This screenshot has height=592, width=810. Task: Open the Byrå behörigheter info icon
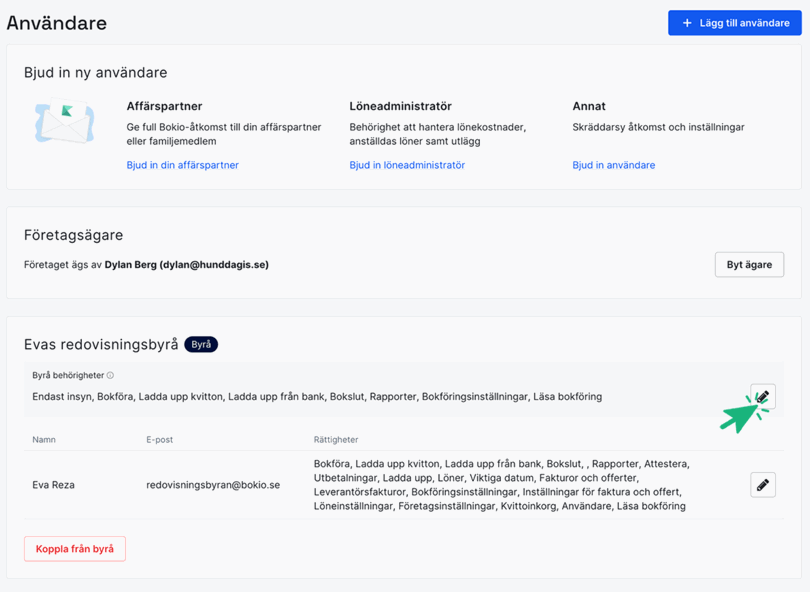point(110,376)
